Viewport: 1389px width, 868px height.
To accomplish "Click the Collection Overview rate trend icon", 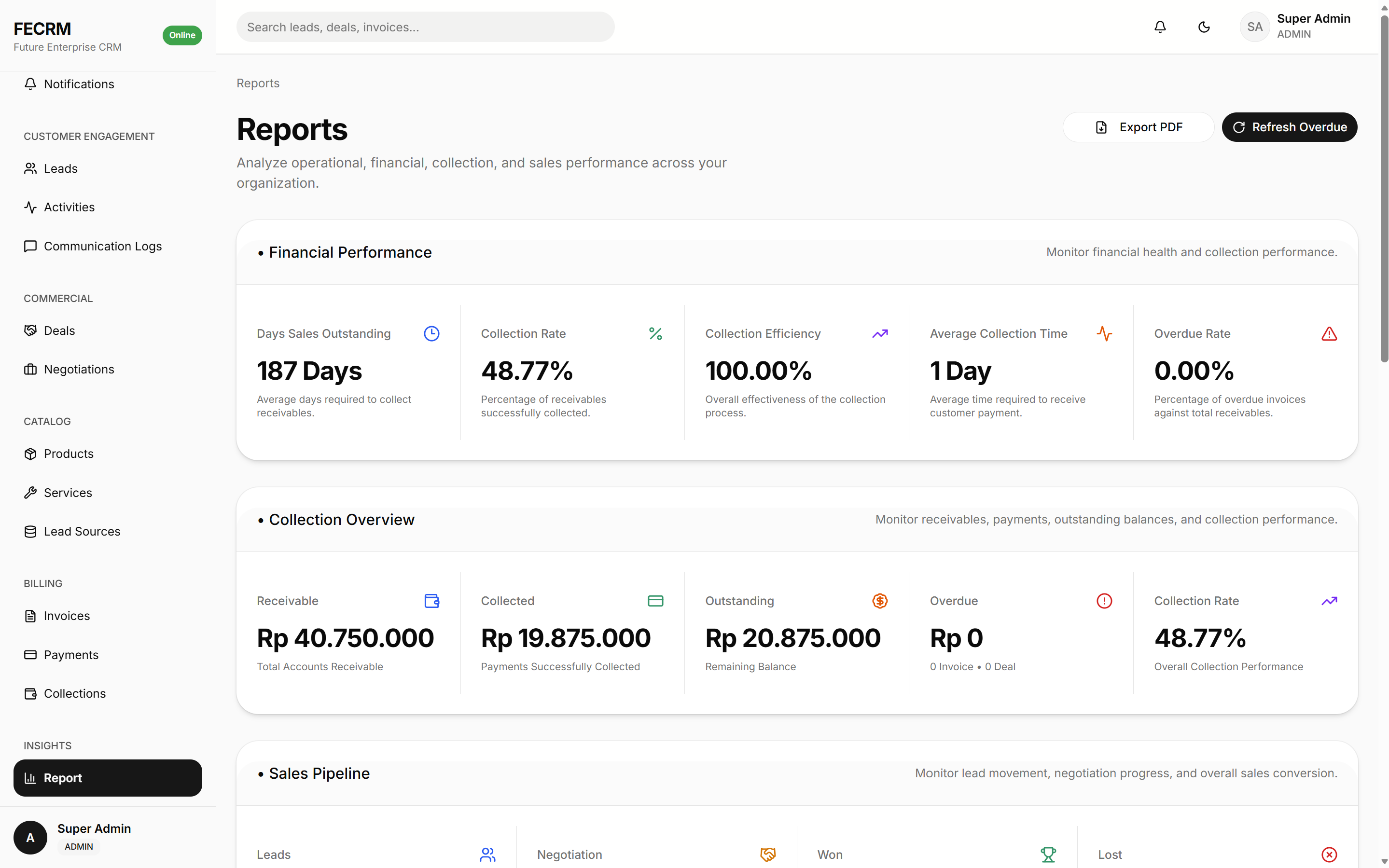I will click(x=1329, y=601).
